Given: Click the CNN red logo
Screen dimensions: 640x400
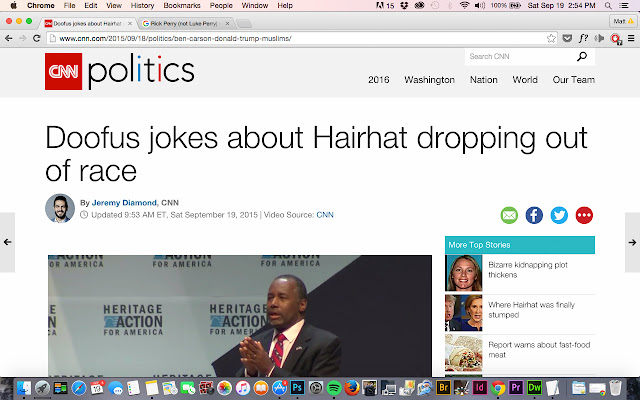Looking at the screenshot, I should [63, 71].
